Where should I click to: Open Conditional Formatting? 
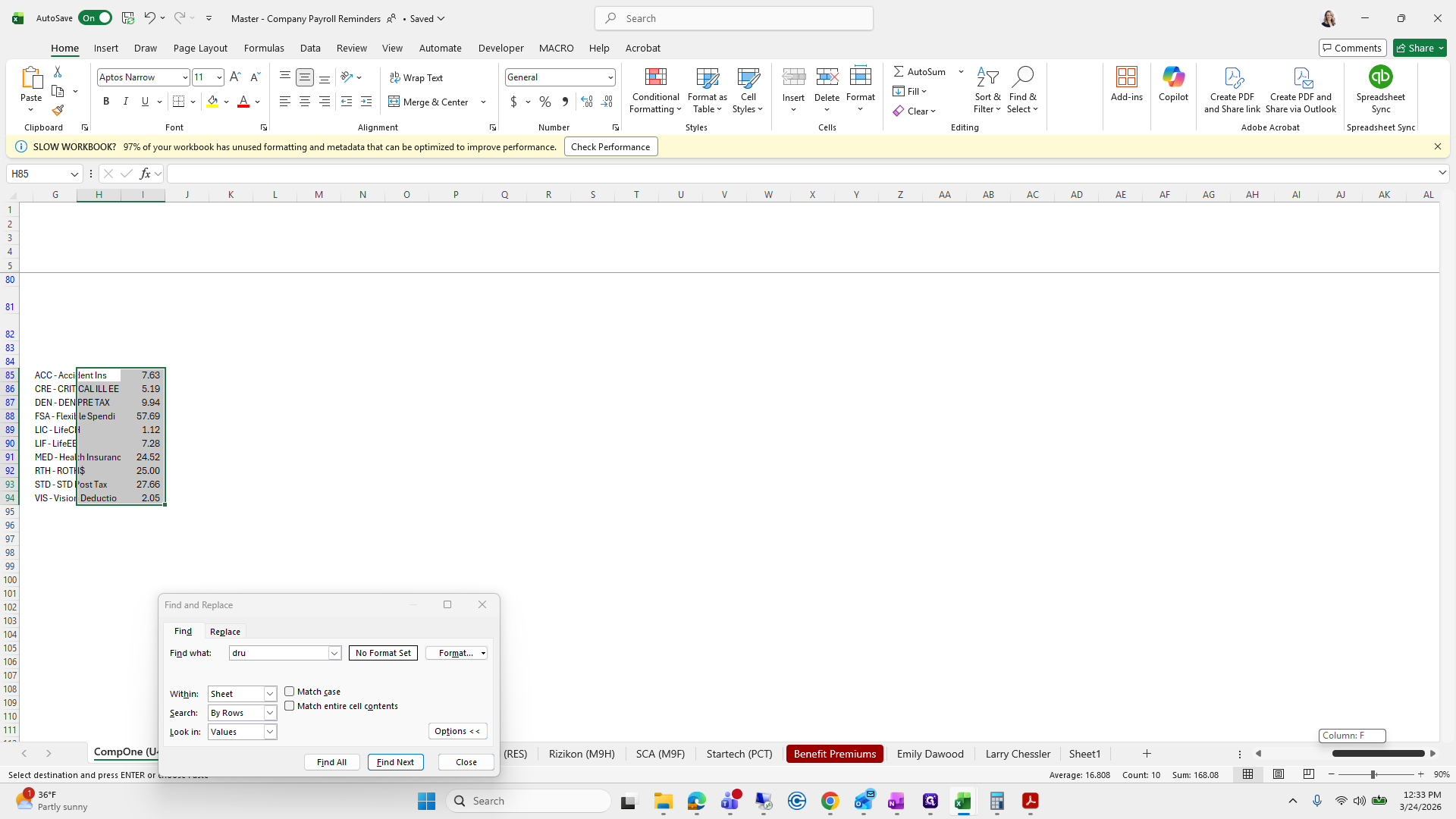coord(655,90)
